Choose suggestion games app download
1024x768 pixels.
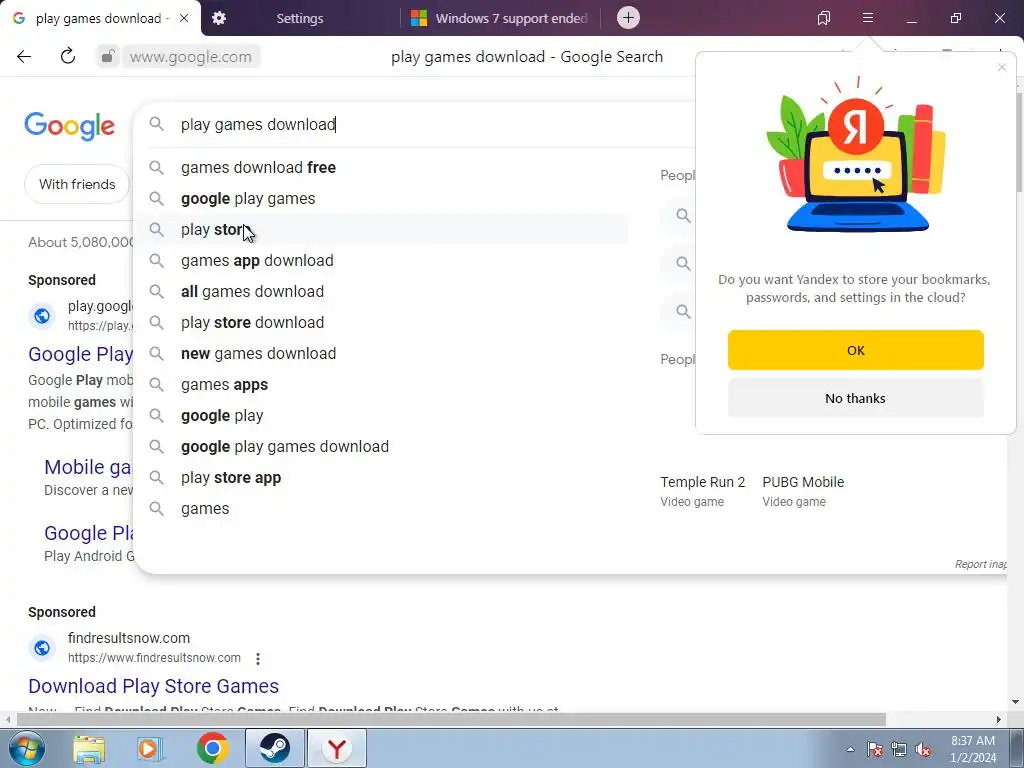pyautogui.click(x=383, y=261)
